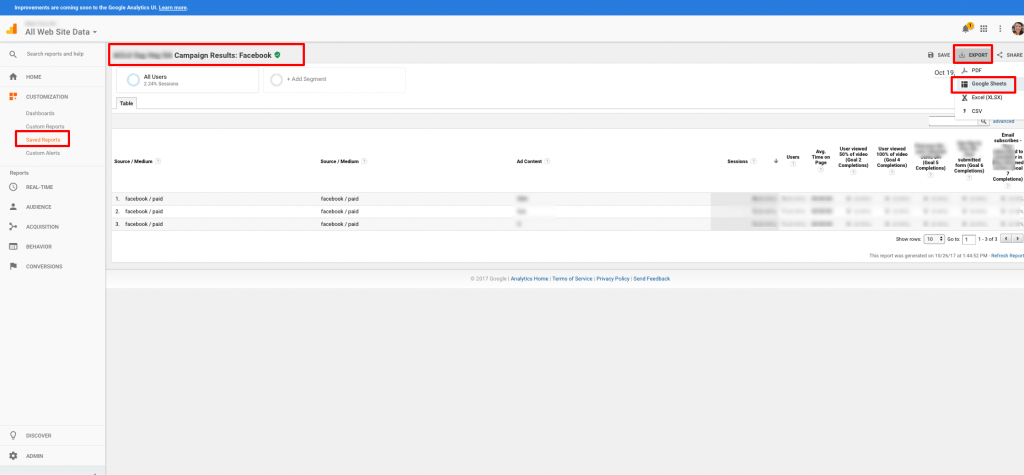Go to previous page of results
1024x475 pixels.
(1006, 240)
